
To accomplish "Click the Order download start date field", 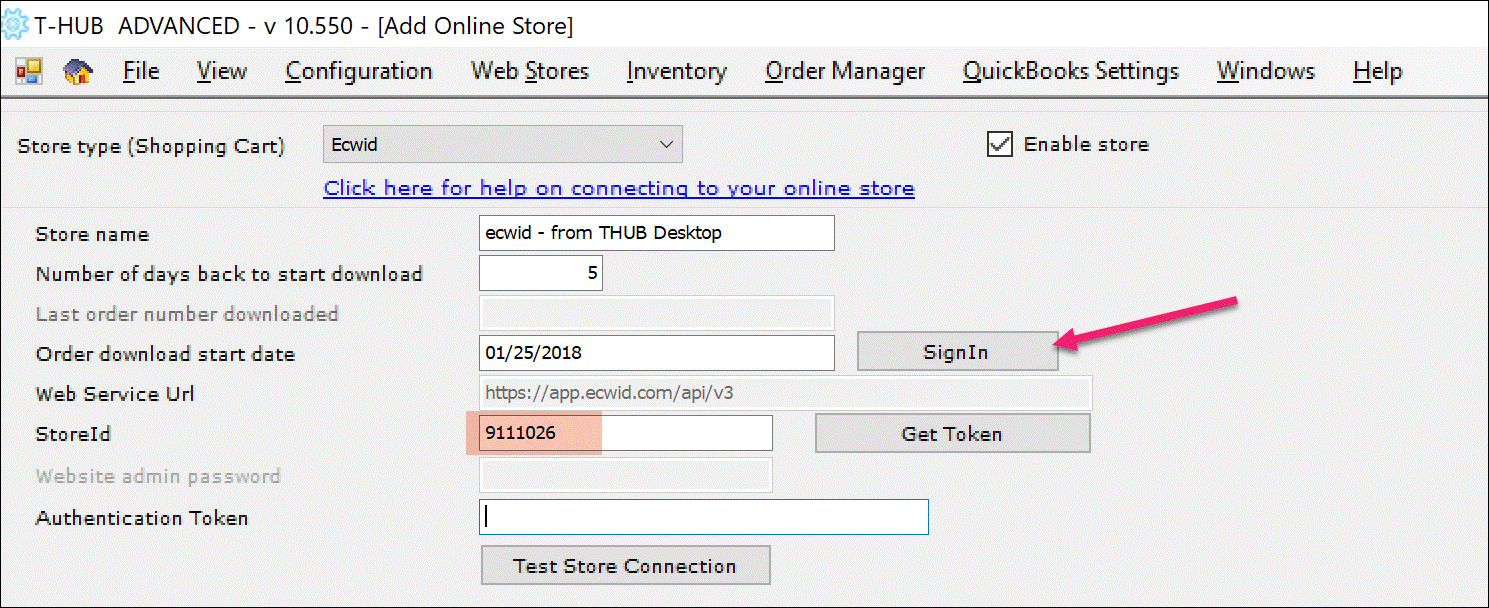I will pos(657,353).
